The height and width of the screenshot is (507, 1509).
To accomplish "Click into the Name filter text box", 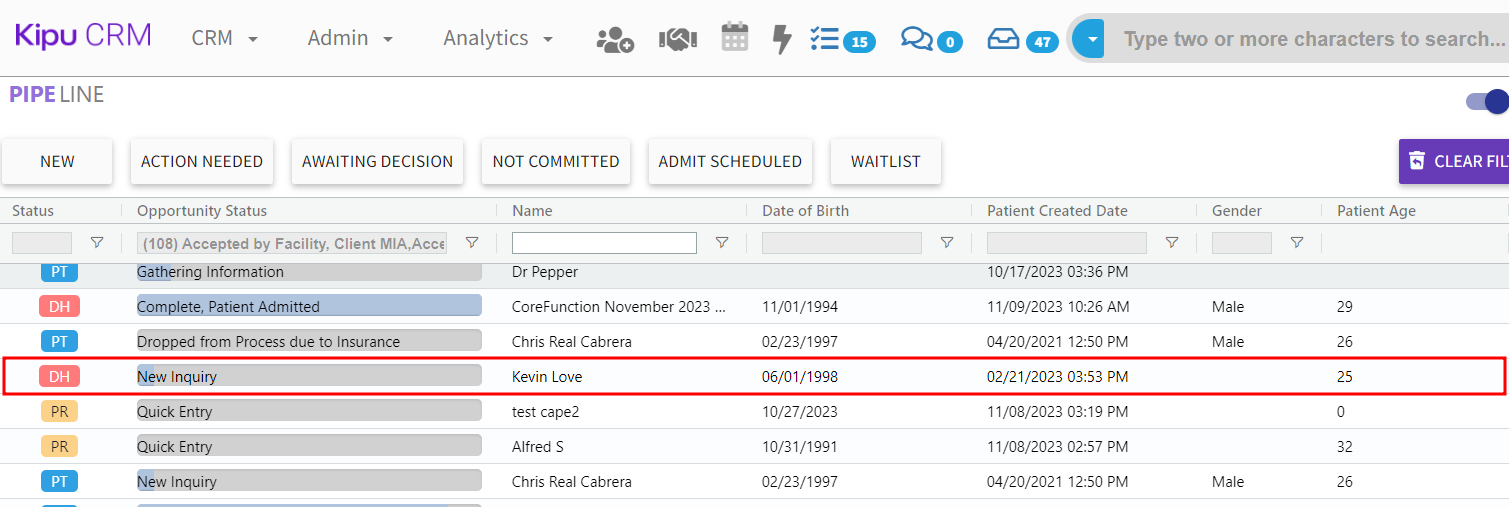I will pyautogui.click(x=604, y=243).
